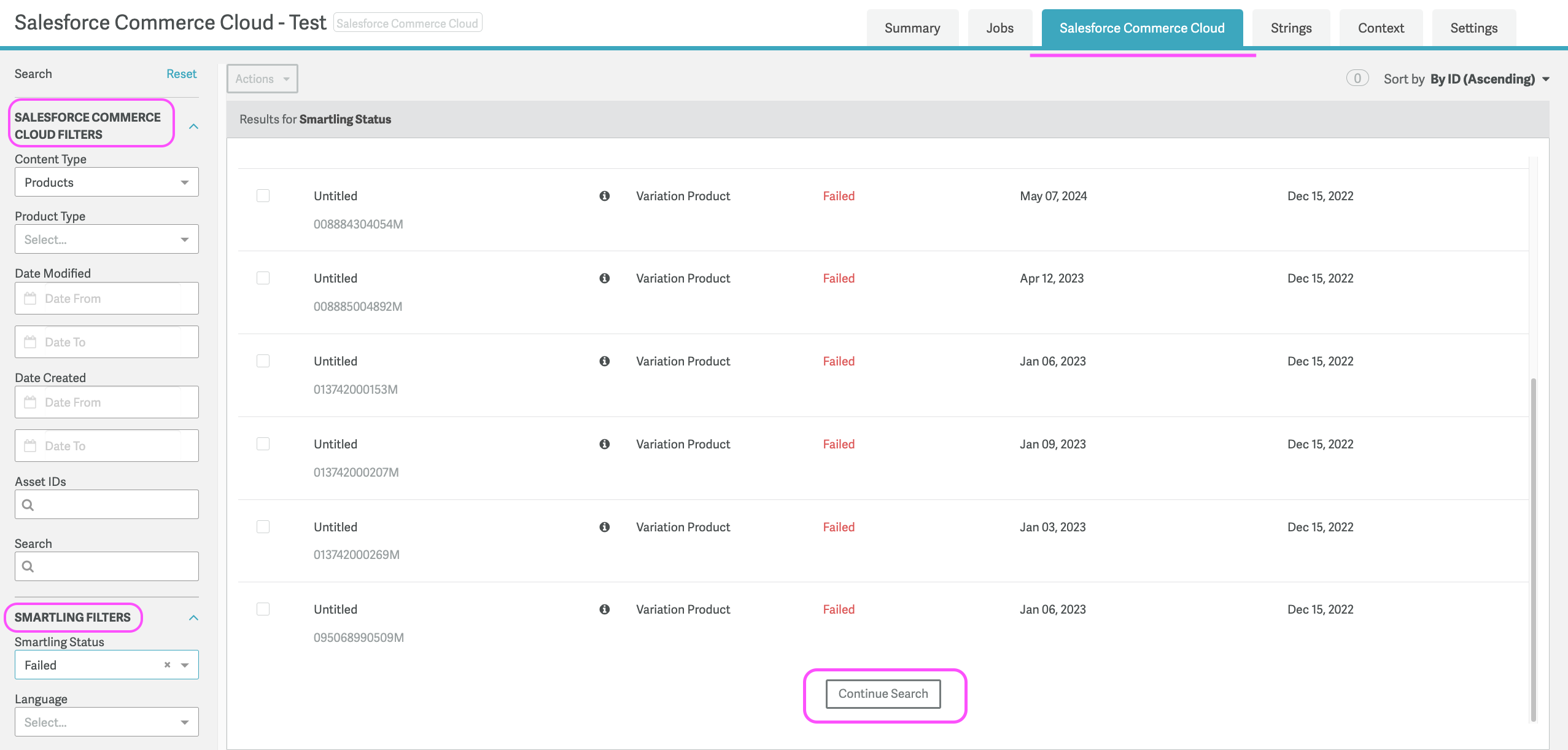Click the info icon for product 013742000153M

tap(604, 361)
